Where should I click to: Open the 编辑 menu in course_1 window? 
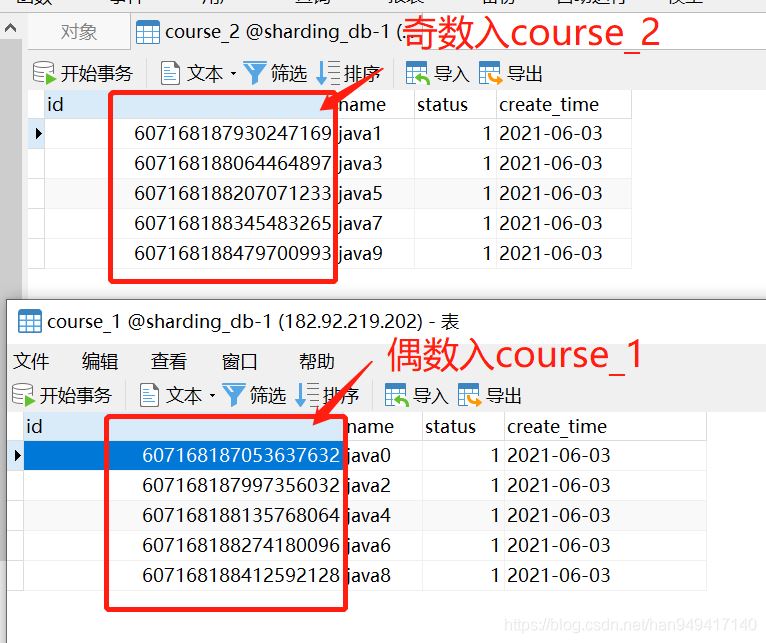[x=100, y=362]
